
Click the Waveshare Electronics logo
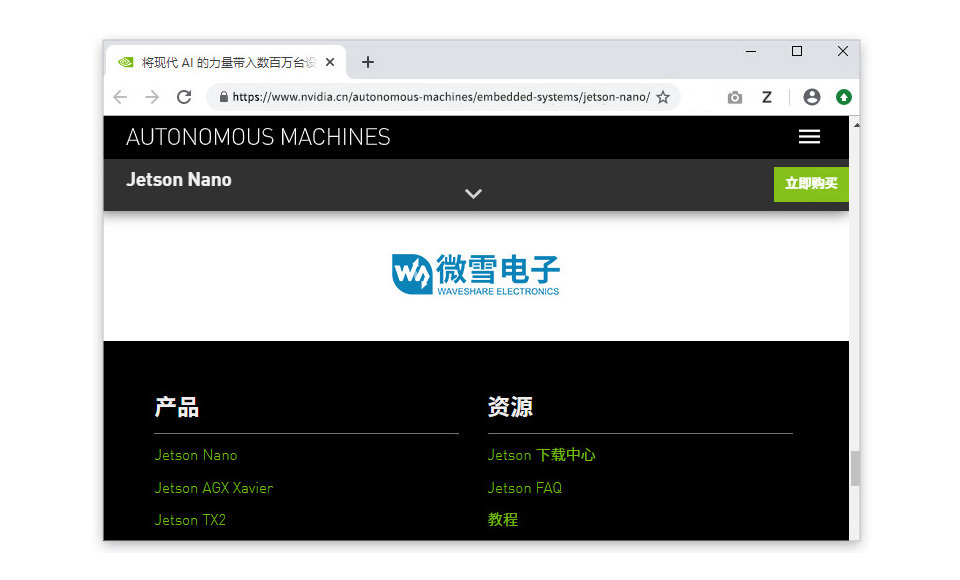(476, 274)
